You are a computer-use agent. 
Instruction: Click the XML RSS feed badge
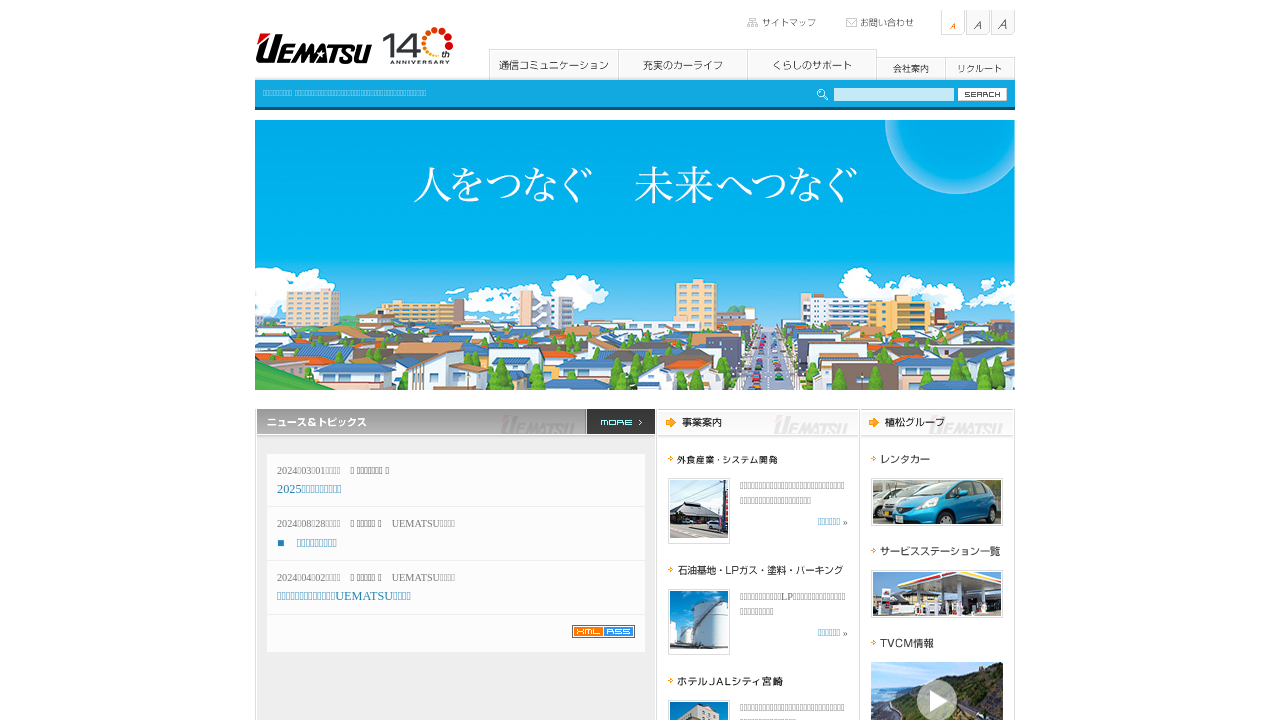pyautogui.click(x=603, y=631)
